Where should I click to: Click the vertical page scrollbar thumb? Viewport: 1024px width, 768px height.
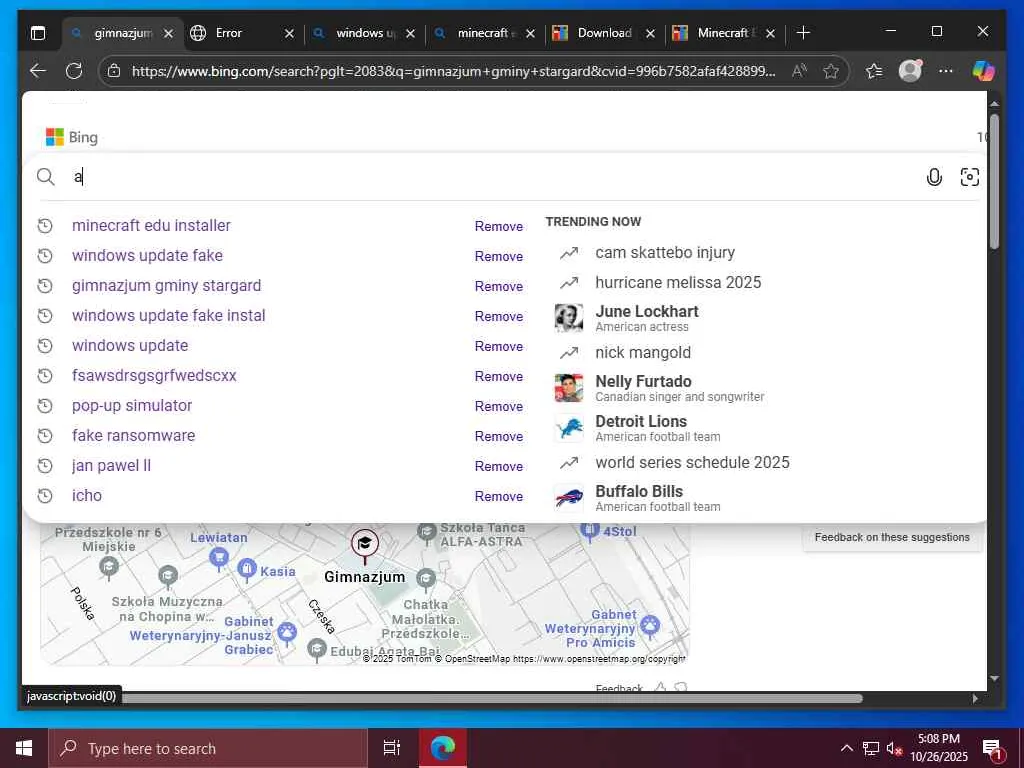tap(994, 181)
